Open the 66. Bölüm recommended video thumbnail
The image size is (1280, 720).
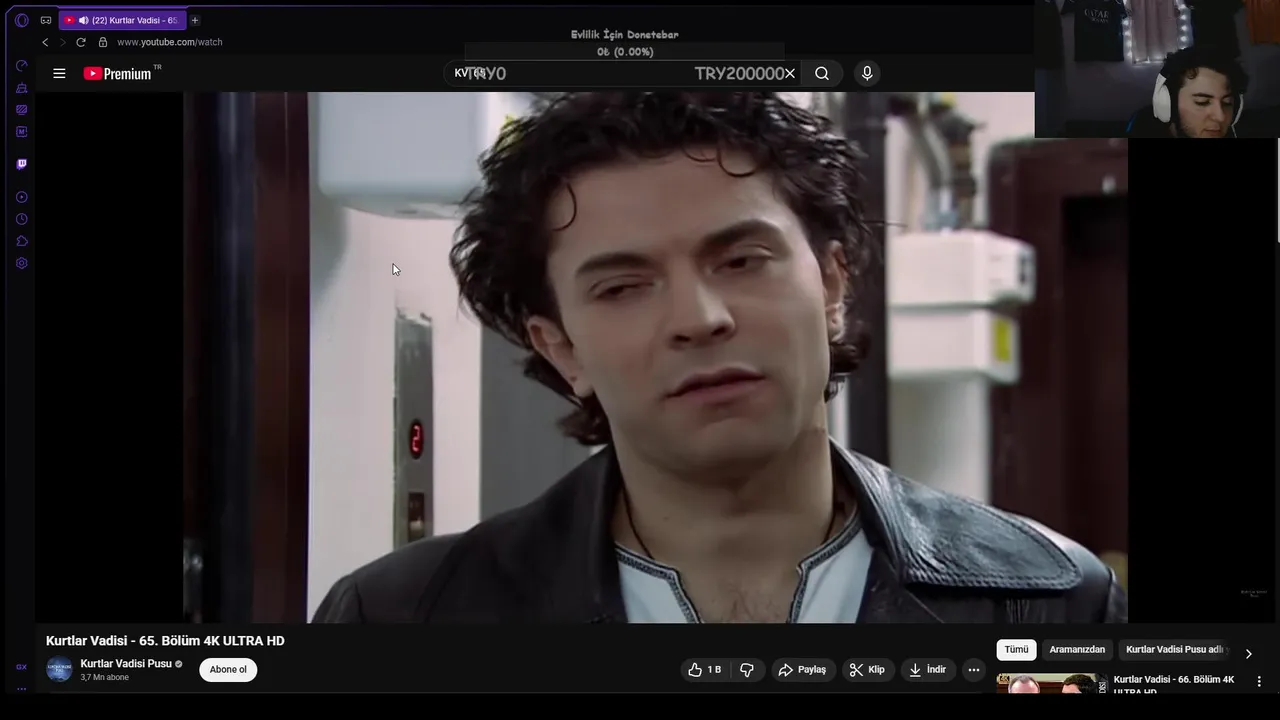coord(1052,683)
